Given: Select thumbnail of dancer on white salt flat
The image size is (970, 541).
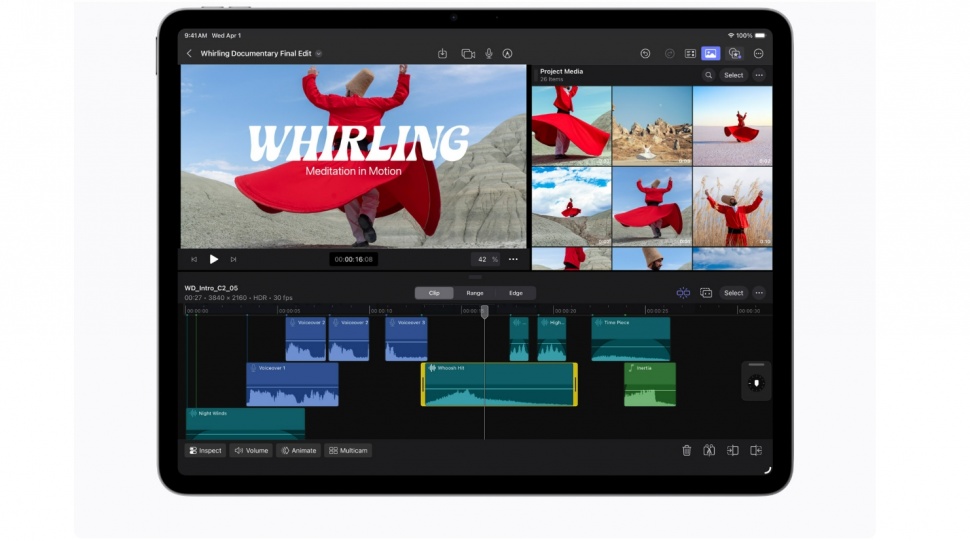Looking at the screenshot, I should click(x=732, y=126).
